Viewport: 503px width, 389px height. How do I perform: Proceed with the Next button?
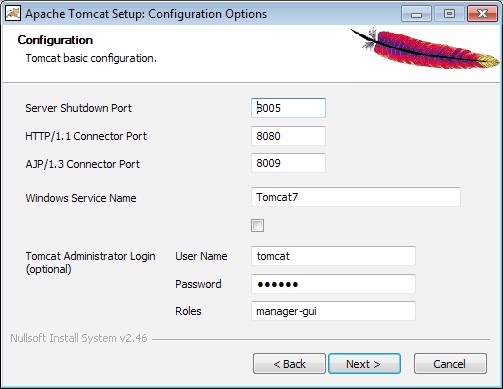[x=364, y=364]
